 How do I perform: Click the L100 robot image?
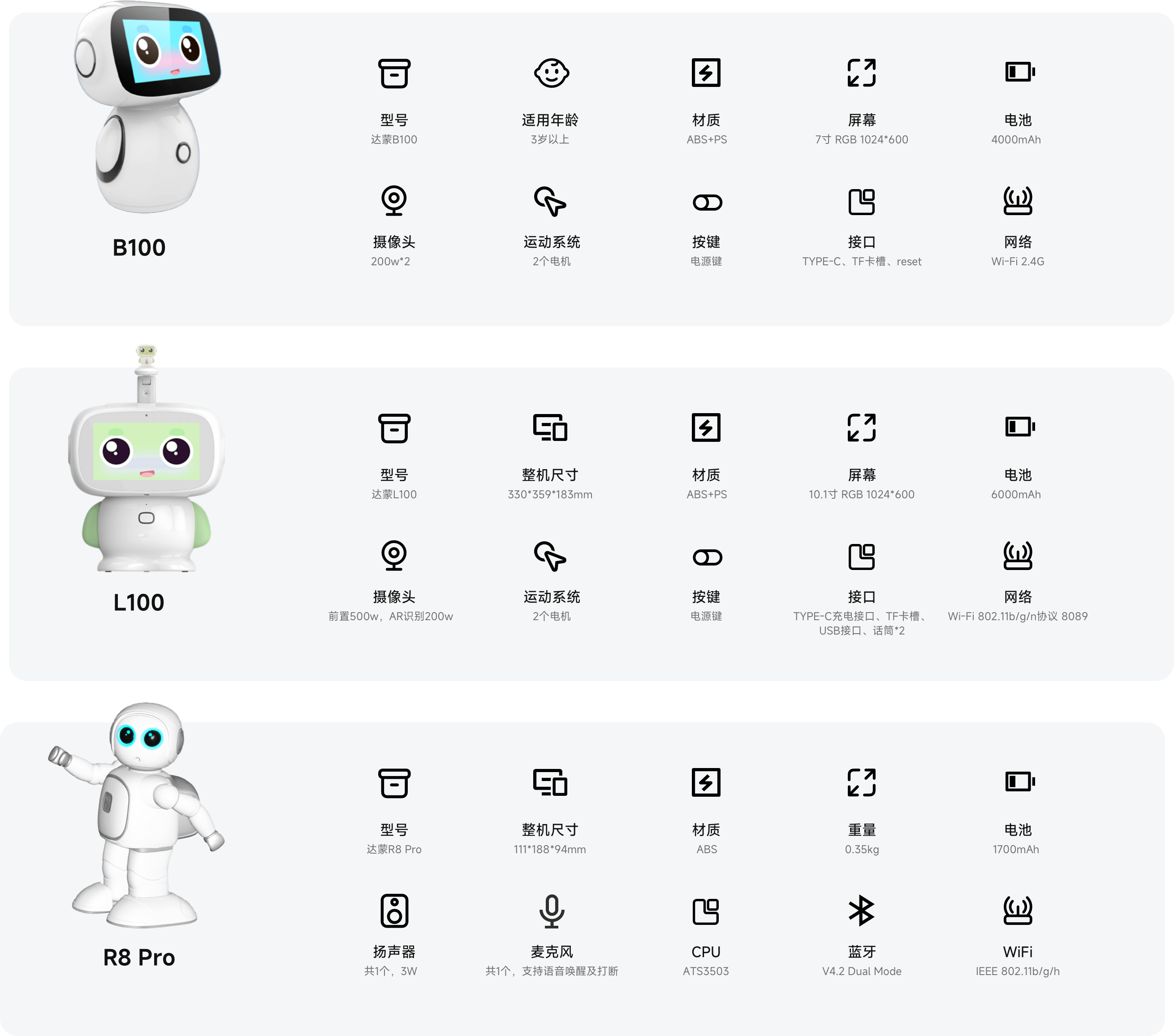point(146,458)
